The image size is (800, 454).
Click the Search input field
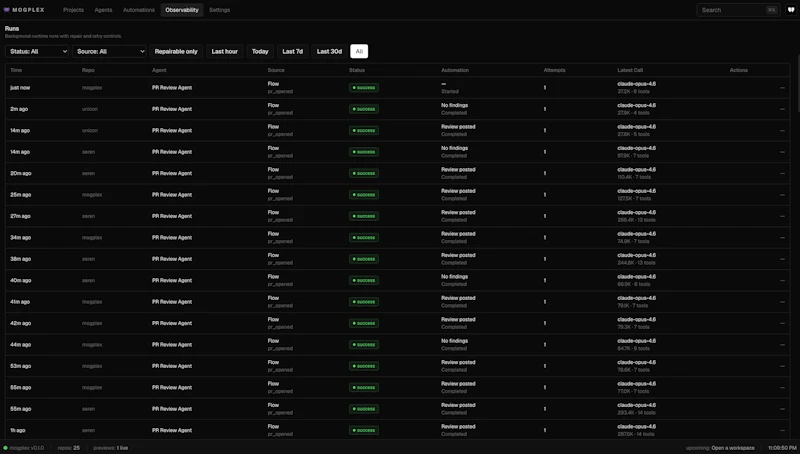(738, 10)
